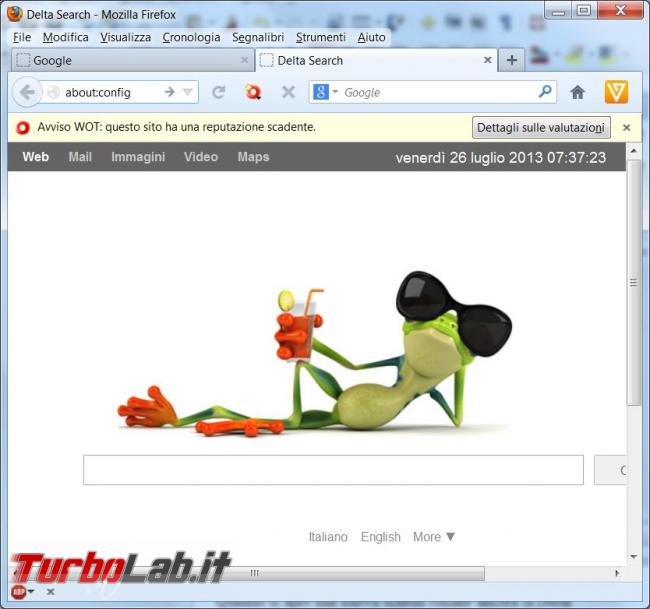Click the stop loading X icon

tap(288, 92)
